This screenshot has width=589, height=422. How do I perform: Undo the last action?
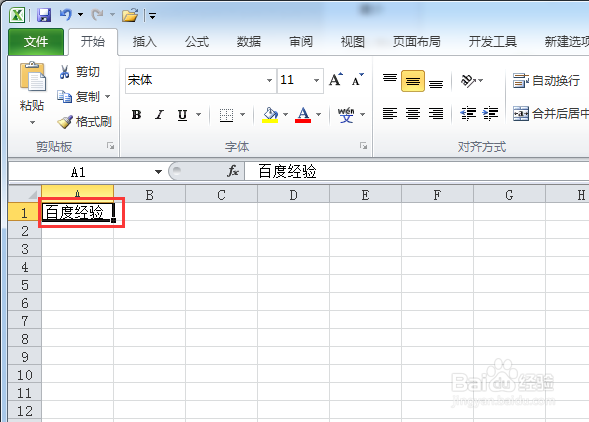[66, 15]
